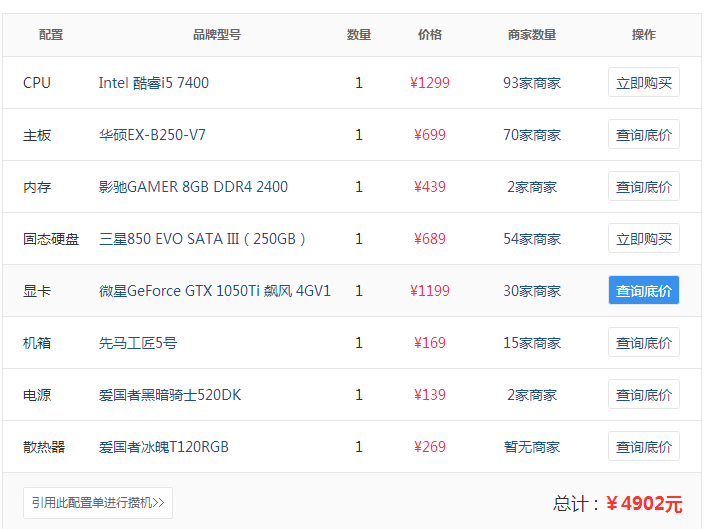709x529 pixels.
Task: Click 数量 column header
Action: click(359, 35)
